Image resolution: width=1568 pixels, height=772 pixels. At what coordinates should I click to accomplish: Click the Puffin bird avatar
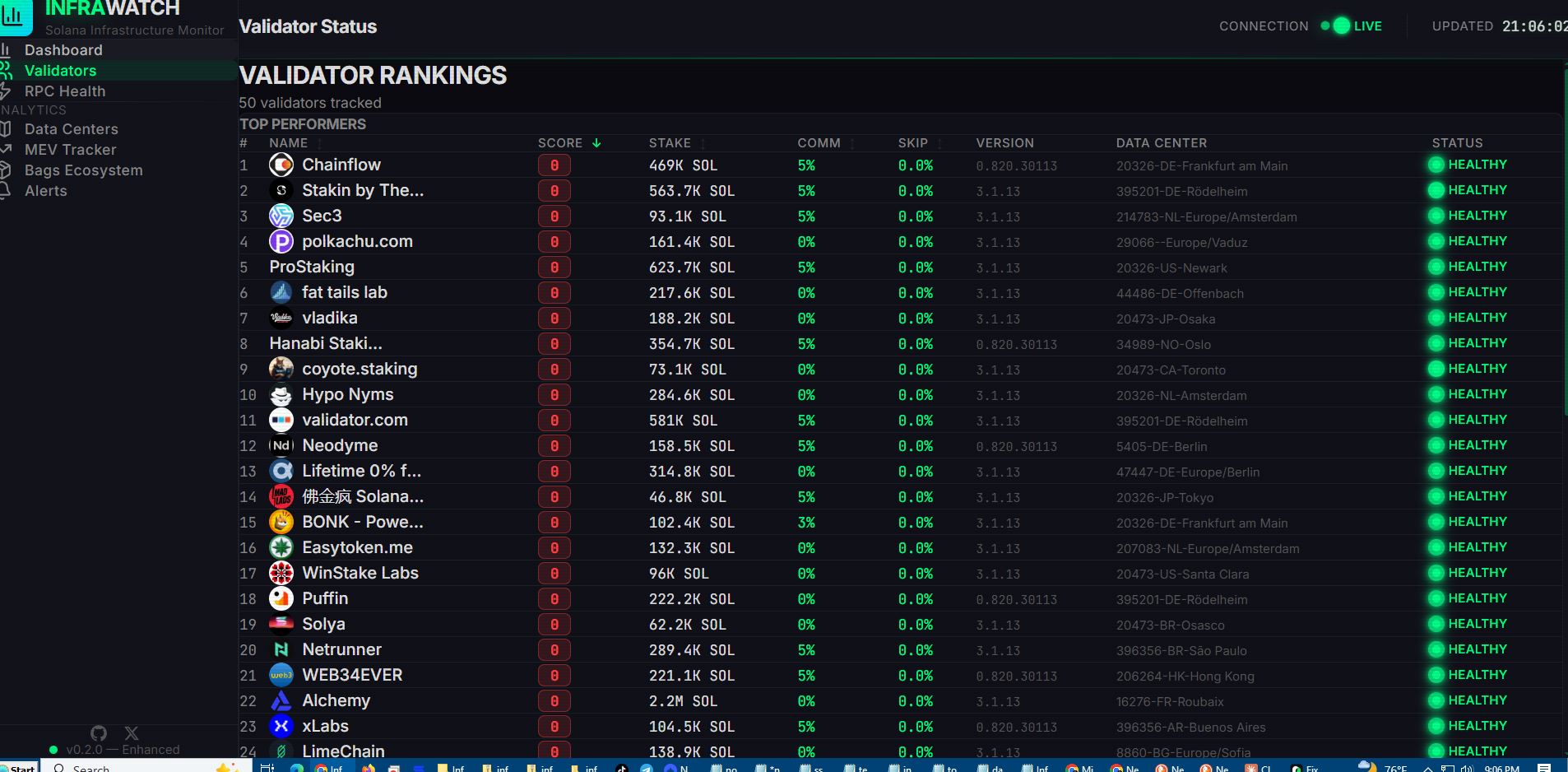(281, 598)
